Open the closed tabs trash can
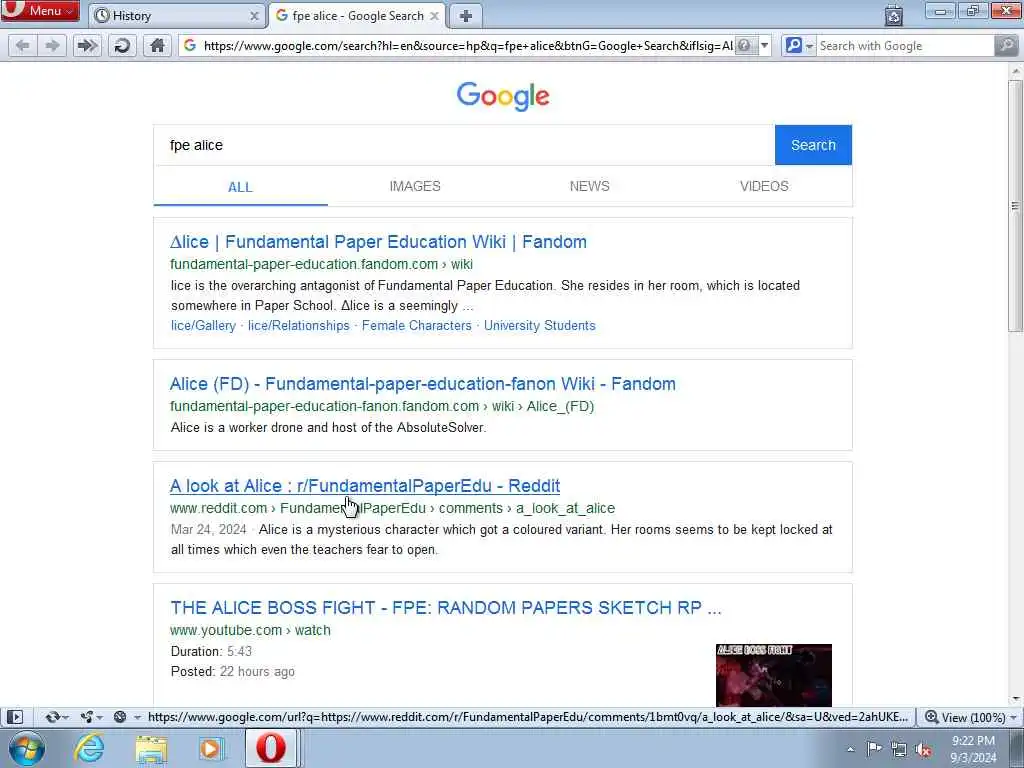Viewport: 1024px width, 768px height. click(x=894, y=14)
